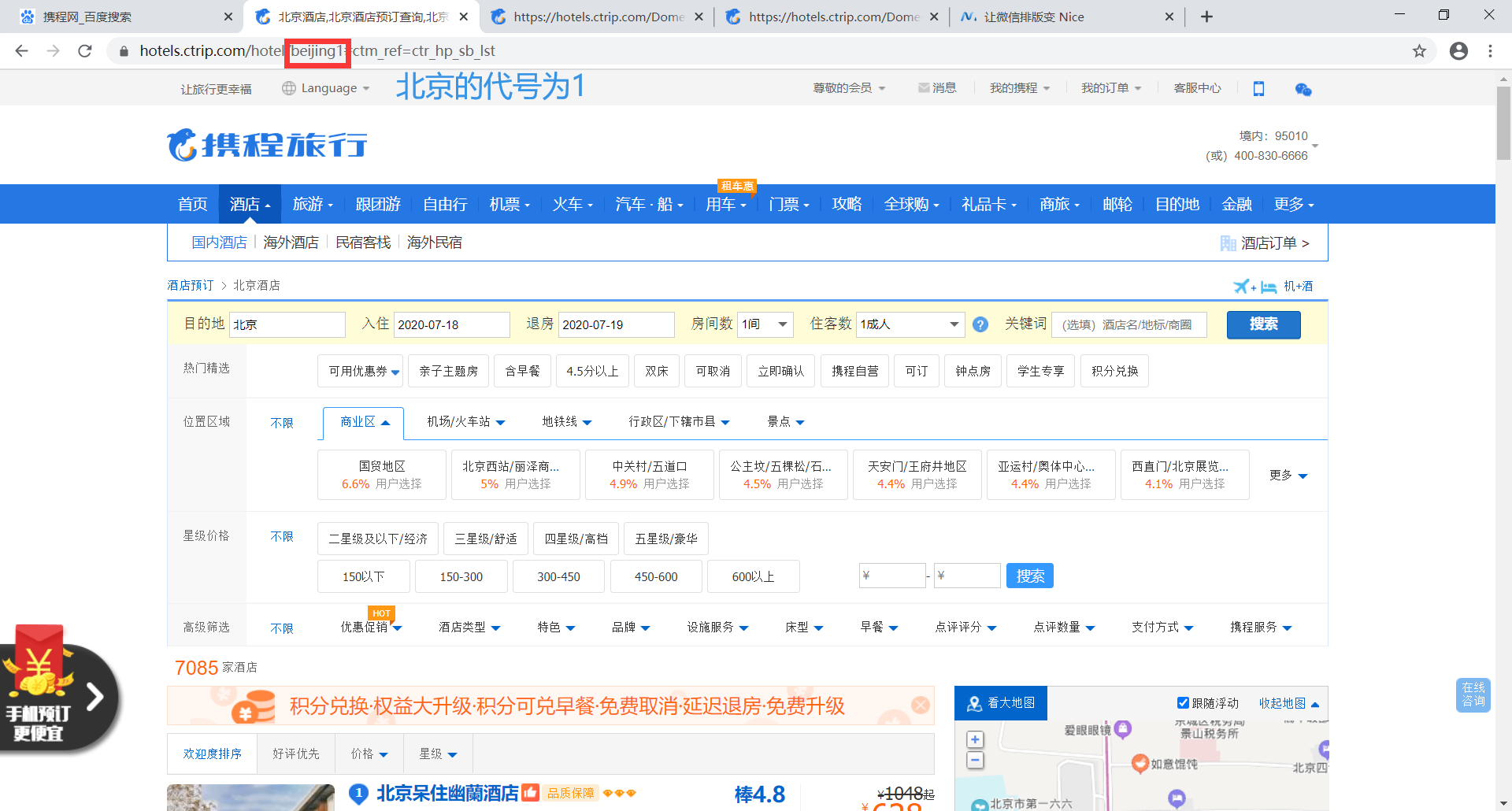Open the 机票 navigation menu
Image resolution: width=1512 pixels, height=811 pixels.
510,204
